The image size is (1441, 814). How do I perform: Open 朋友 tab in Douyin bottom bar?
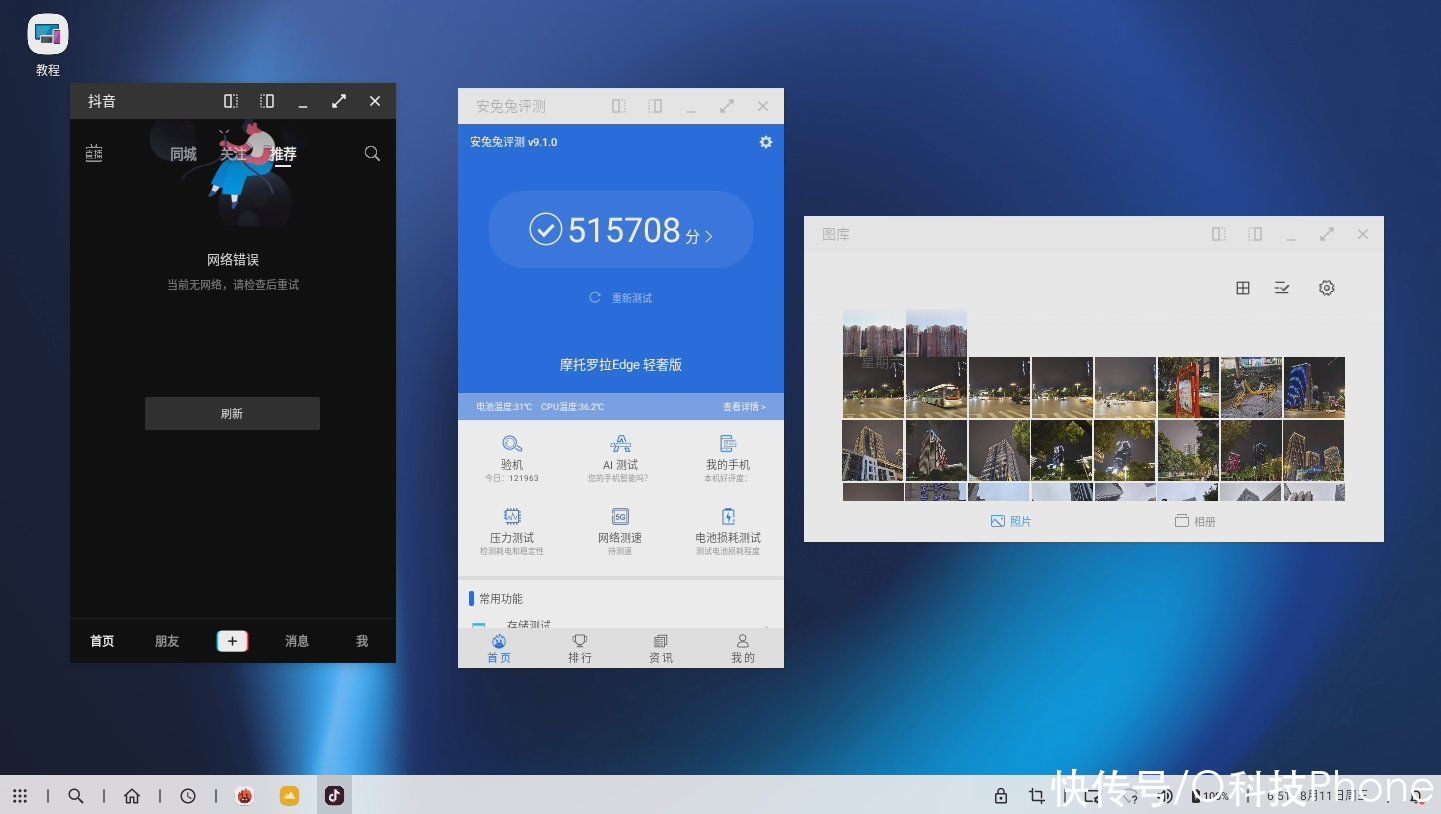tap(167, 641)
